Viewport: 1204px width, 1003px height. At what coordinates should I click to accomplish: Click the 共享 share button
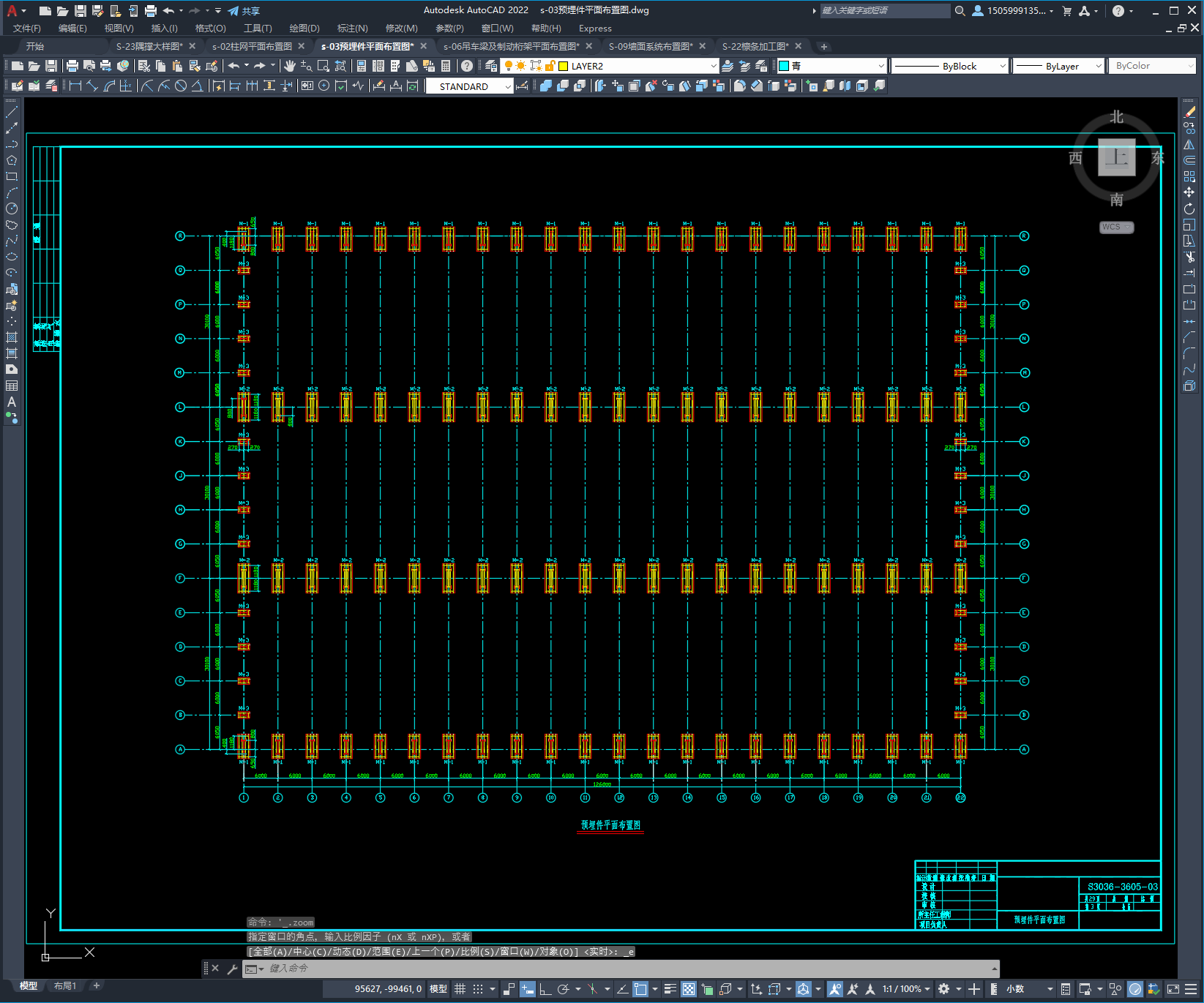coord(244,11)
